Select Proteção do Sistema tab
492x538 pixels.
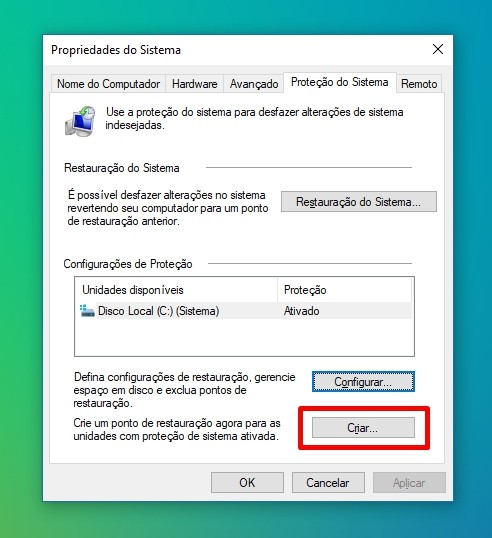(340, 82)
